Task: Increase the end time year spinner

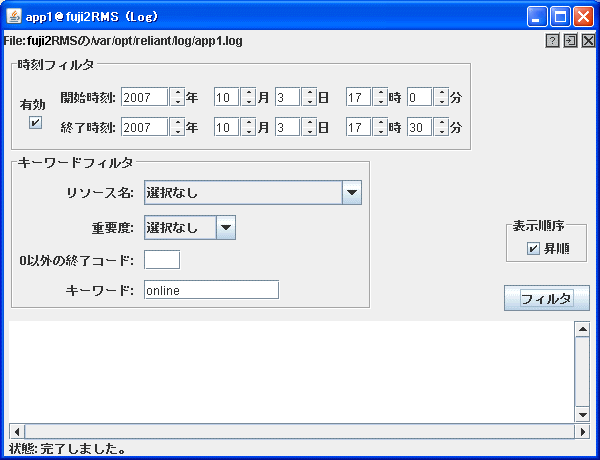Action: (177, 122)
